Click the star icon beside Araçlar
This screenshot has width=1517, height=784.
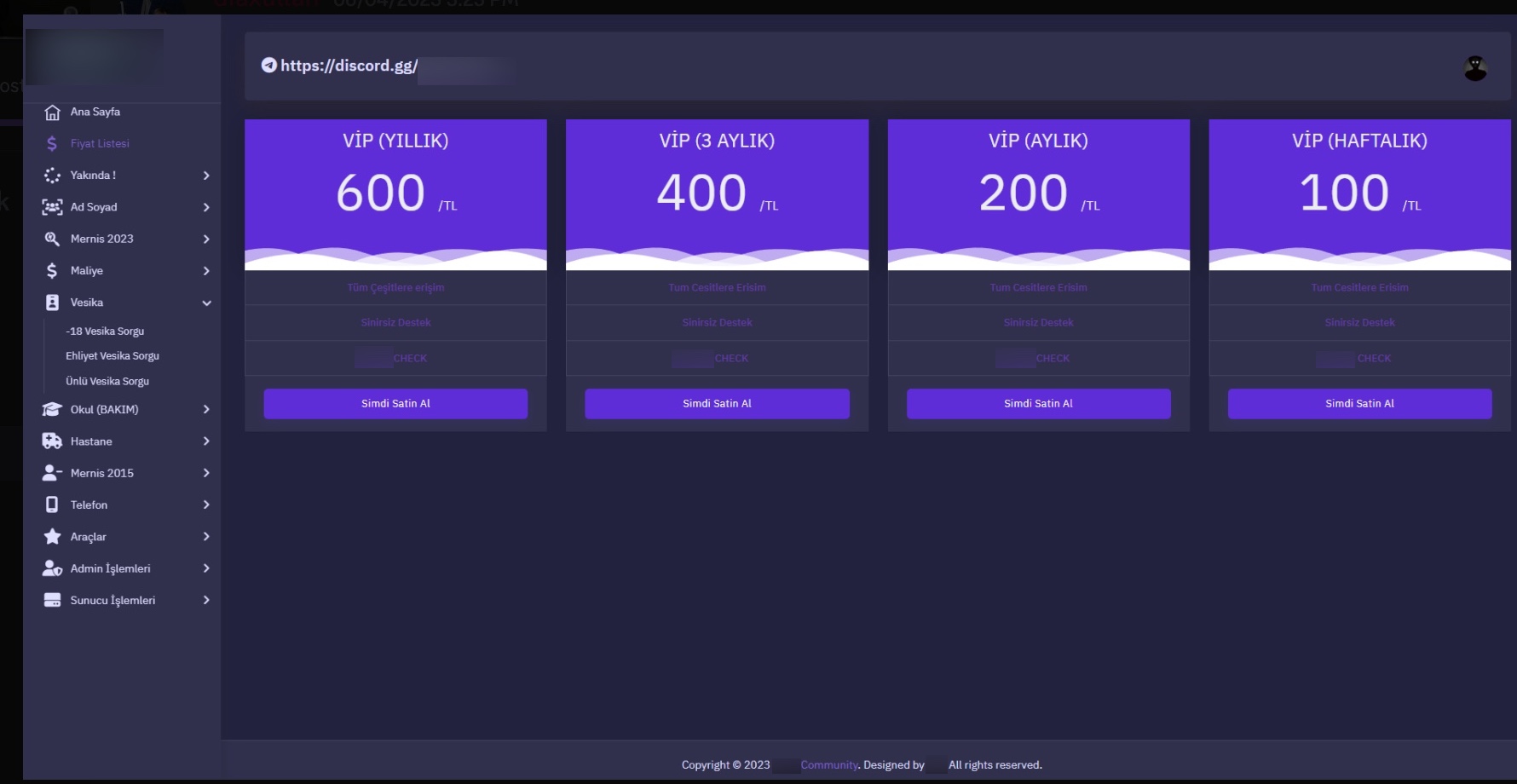pyautogui.click(x=52, y=537)
